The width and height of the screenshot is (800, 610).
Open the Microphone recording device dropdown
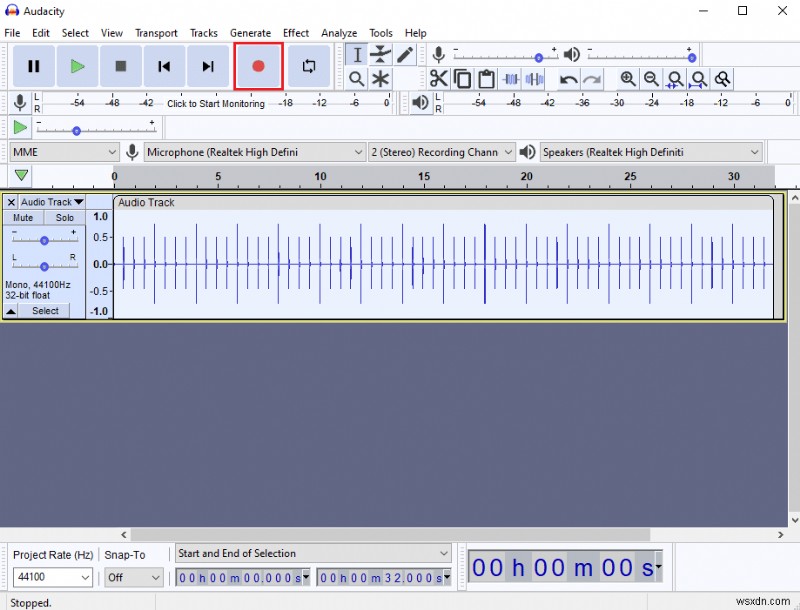point(255,152)
